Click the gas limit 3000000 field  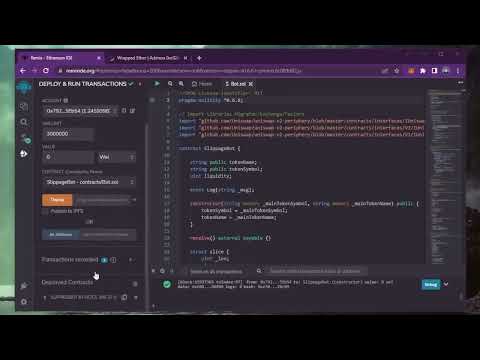click(68, 134)
